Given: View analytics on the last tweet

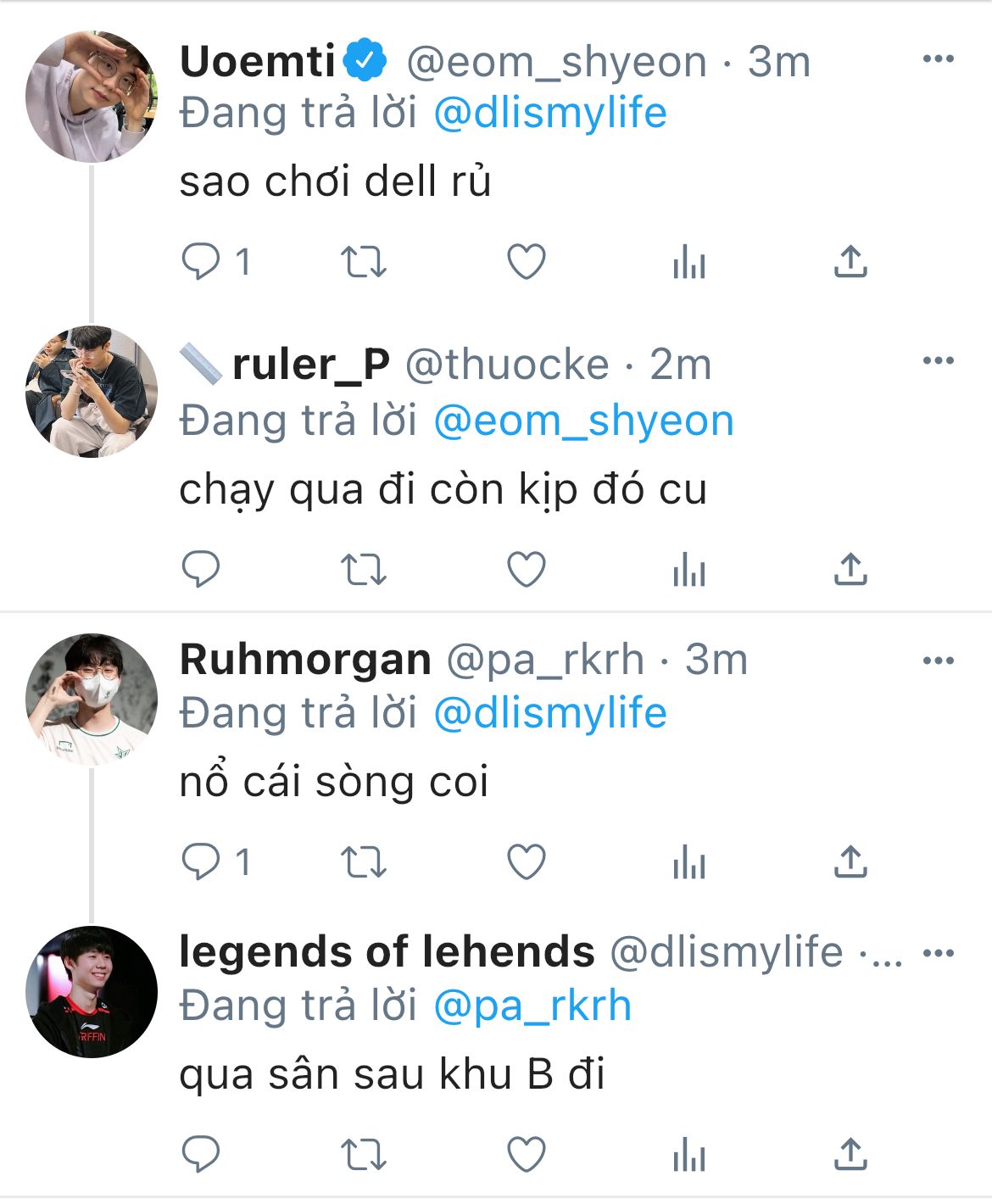Looking at the screenshot, I should pos(688,1155).
